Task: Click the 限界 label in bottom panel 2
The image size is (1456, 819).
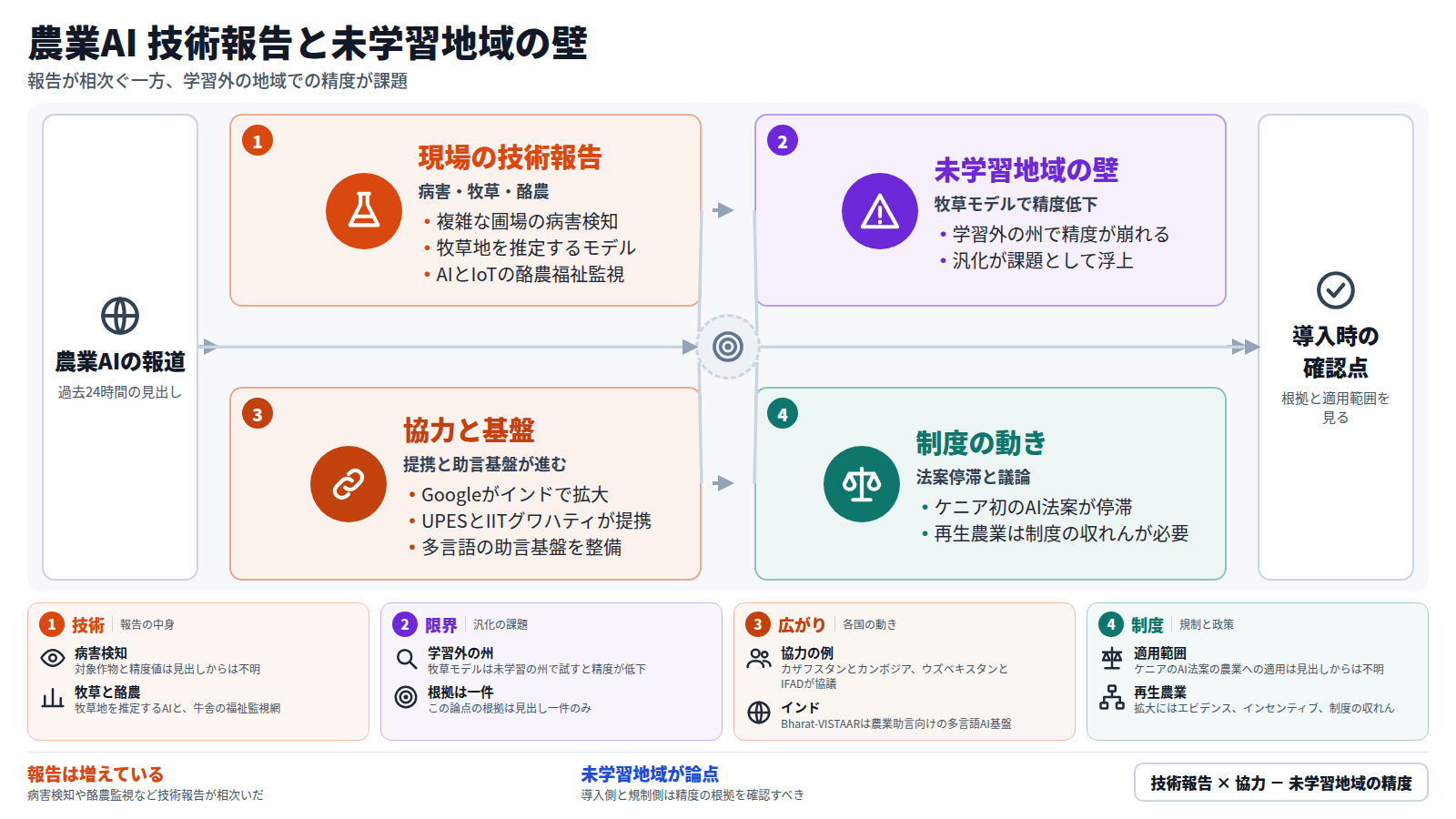Action: (x=441, y=624)
